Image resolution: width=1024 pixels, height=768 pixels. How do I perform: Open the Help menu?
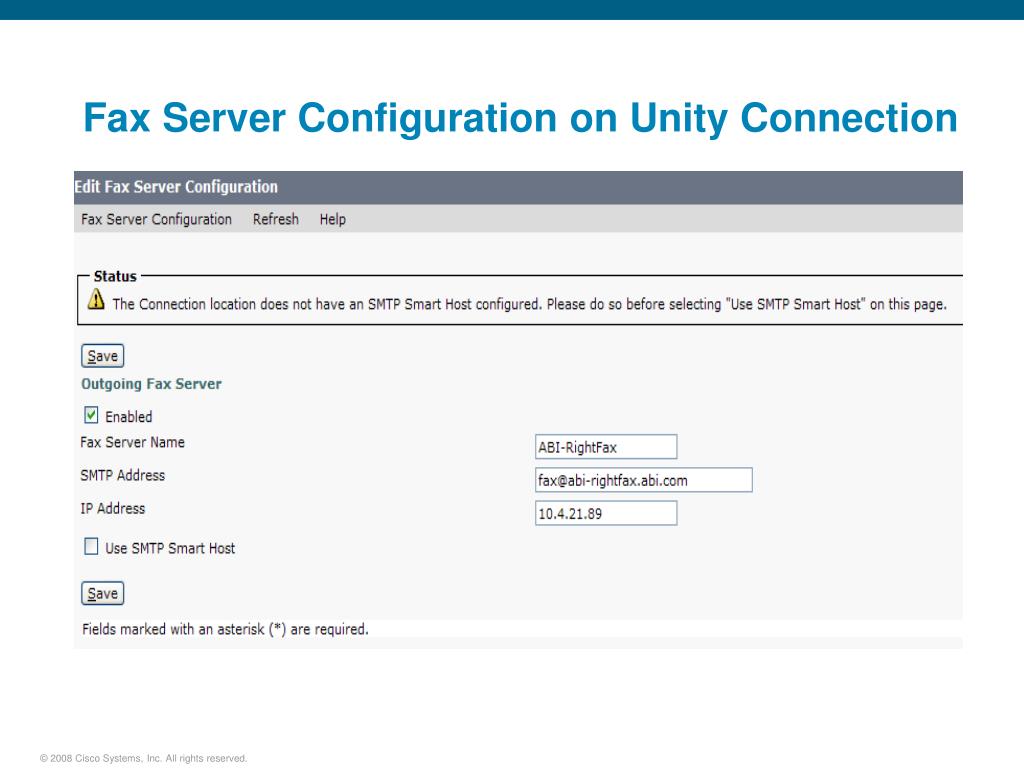coord(332,219)
